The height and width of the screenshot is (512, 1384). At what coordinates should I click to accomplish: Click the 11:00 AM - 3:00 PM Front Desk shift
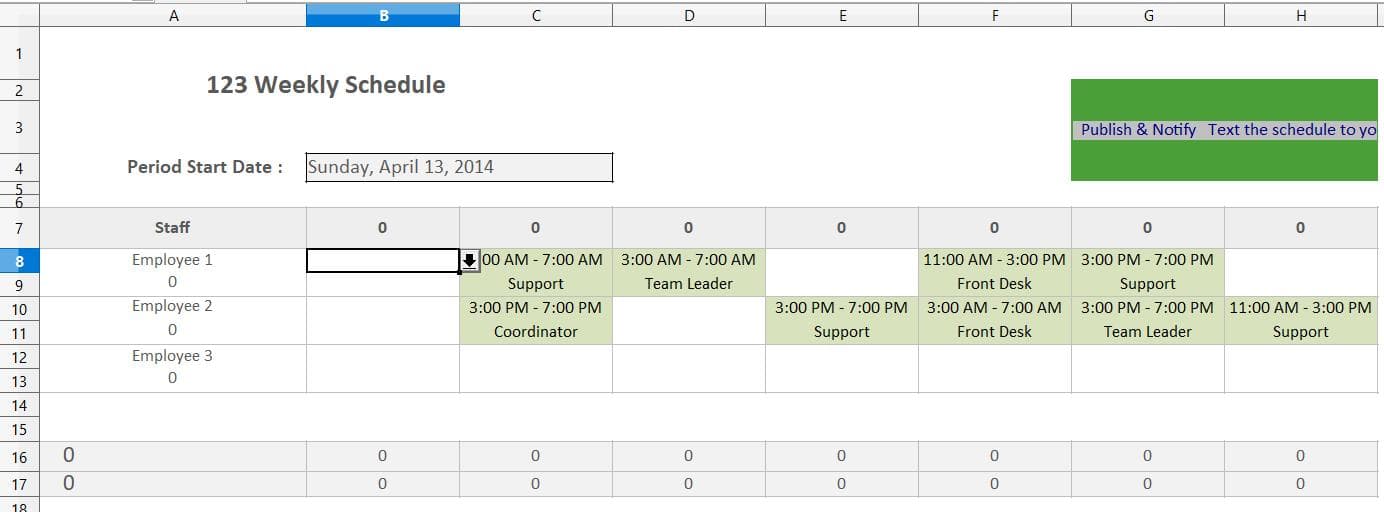click(994, 271)
